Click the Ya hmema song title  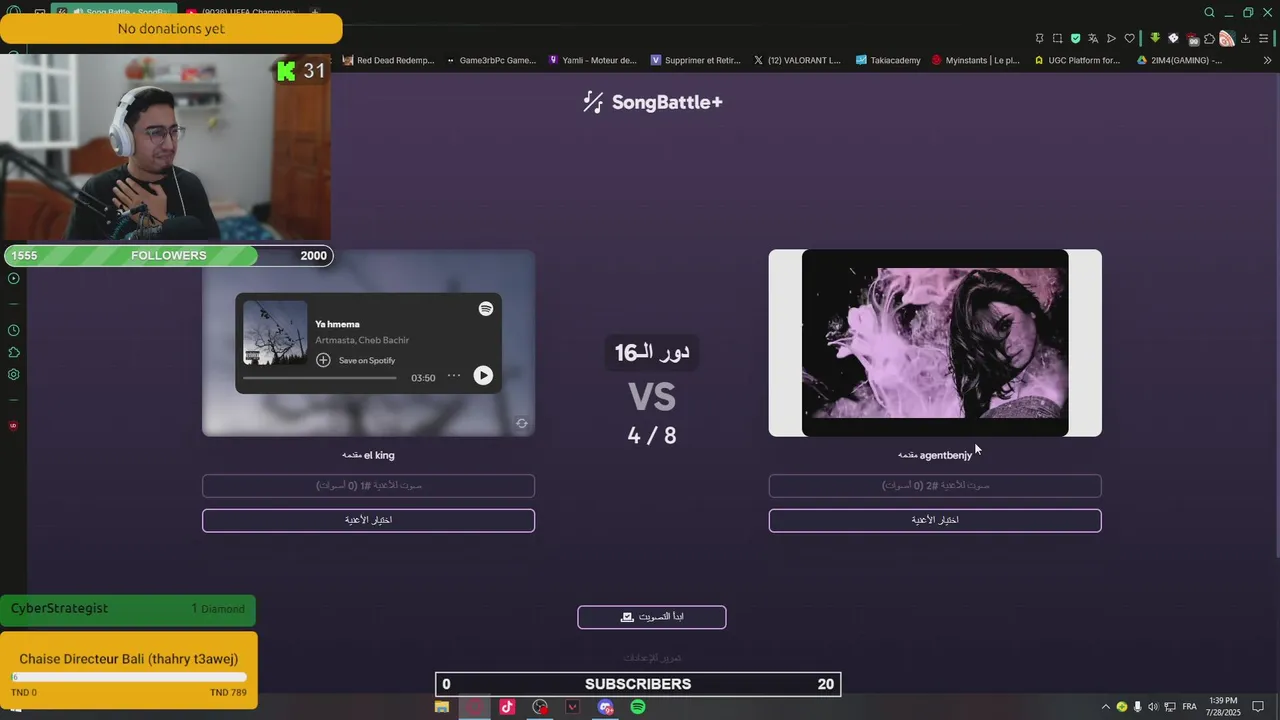point(337,324)
